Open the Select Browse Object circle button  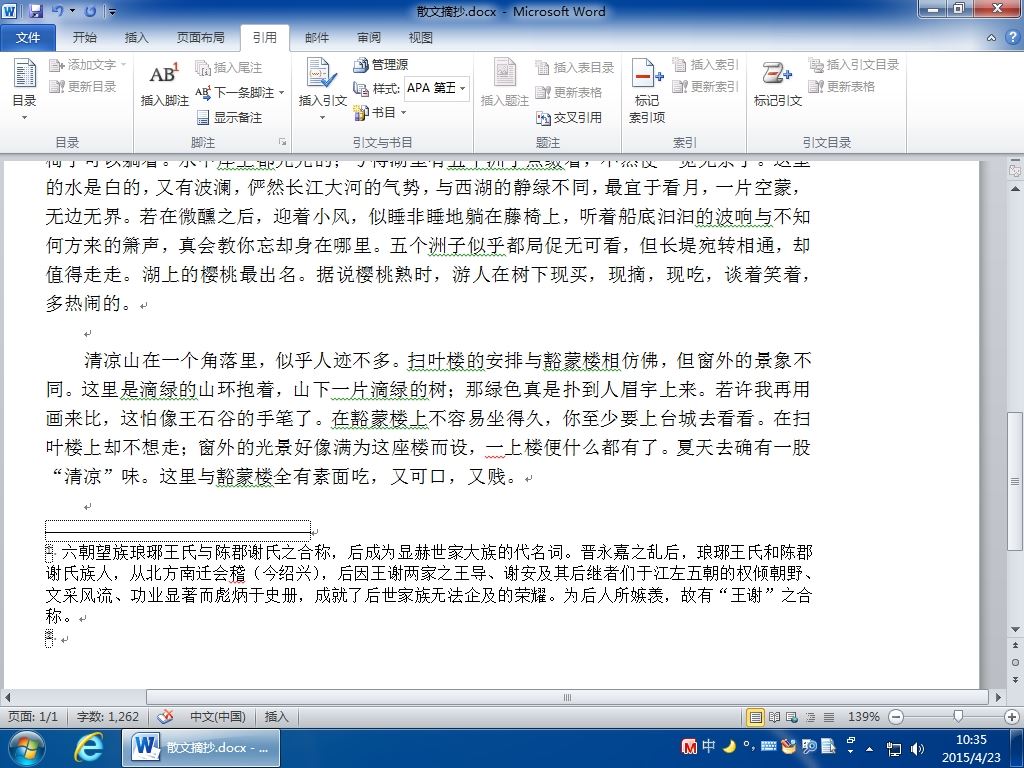pyautogui.click(x=1015, y=662)
